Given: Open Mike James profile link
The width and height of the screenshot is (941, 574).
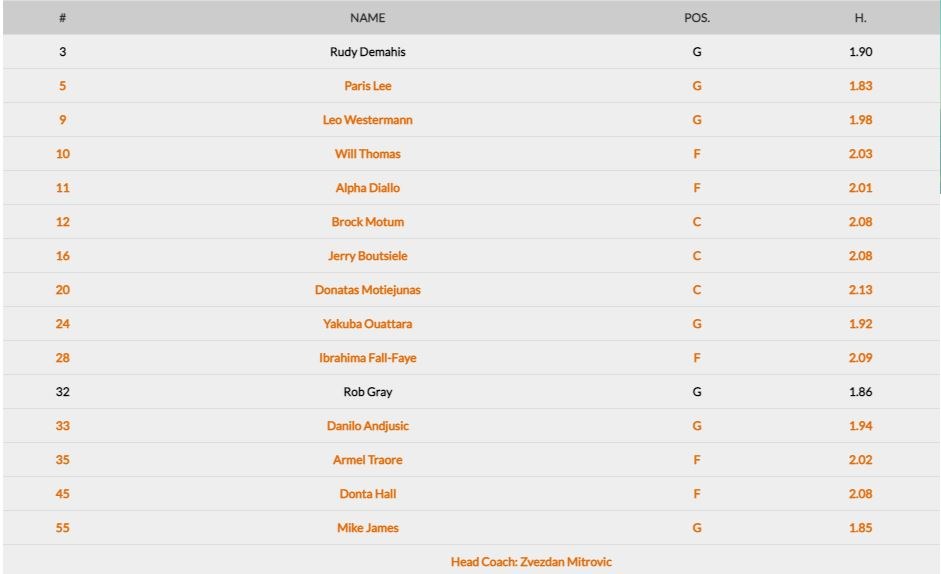Looking at the screenshot, I should 367,528.
